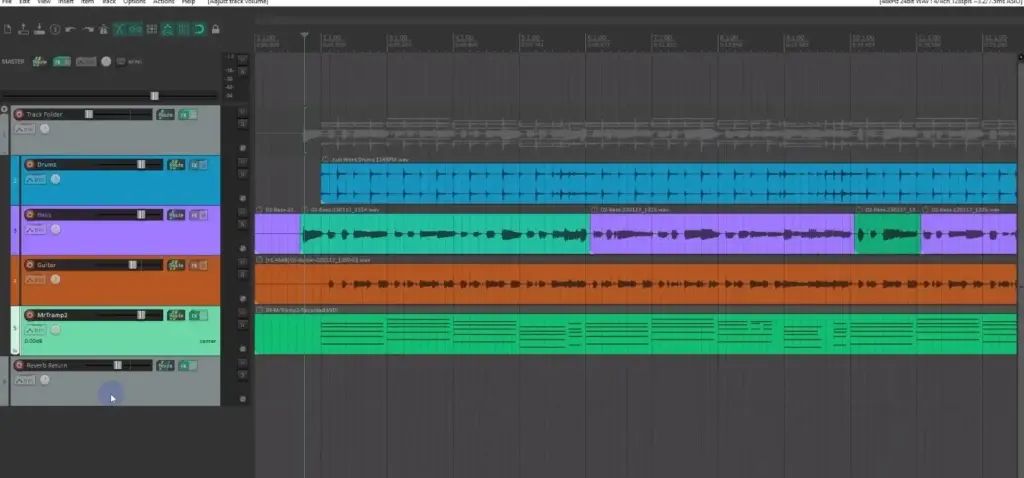Screen dimensions: 1024x478
Task: Mute the Bass track
Action: (x=243, y=212)
